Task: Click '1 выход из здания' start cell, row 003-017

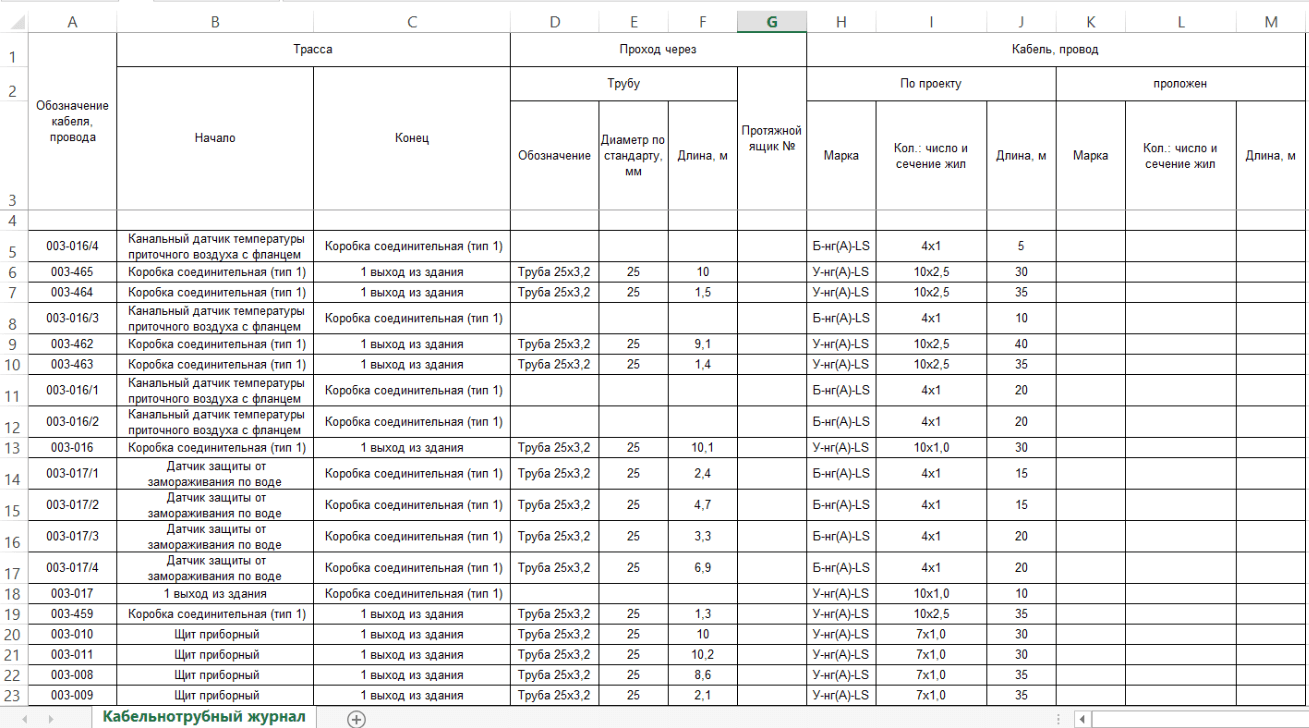Action: 215,593
